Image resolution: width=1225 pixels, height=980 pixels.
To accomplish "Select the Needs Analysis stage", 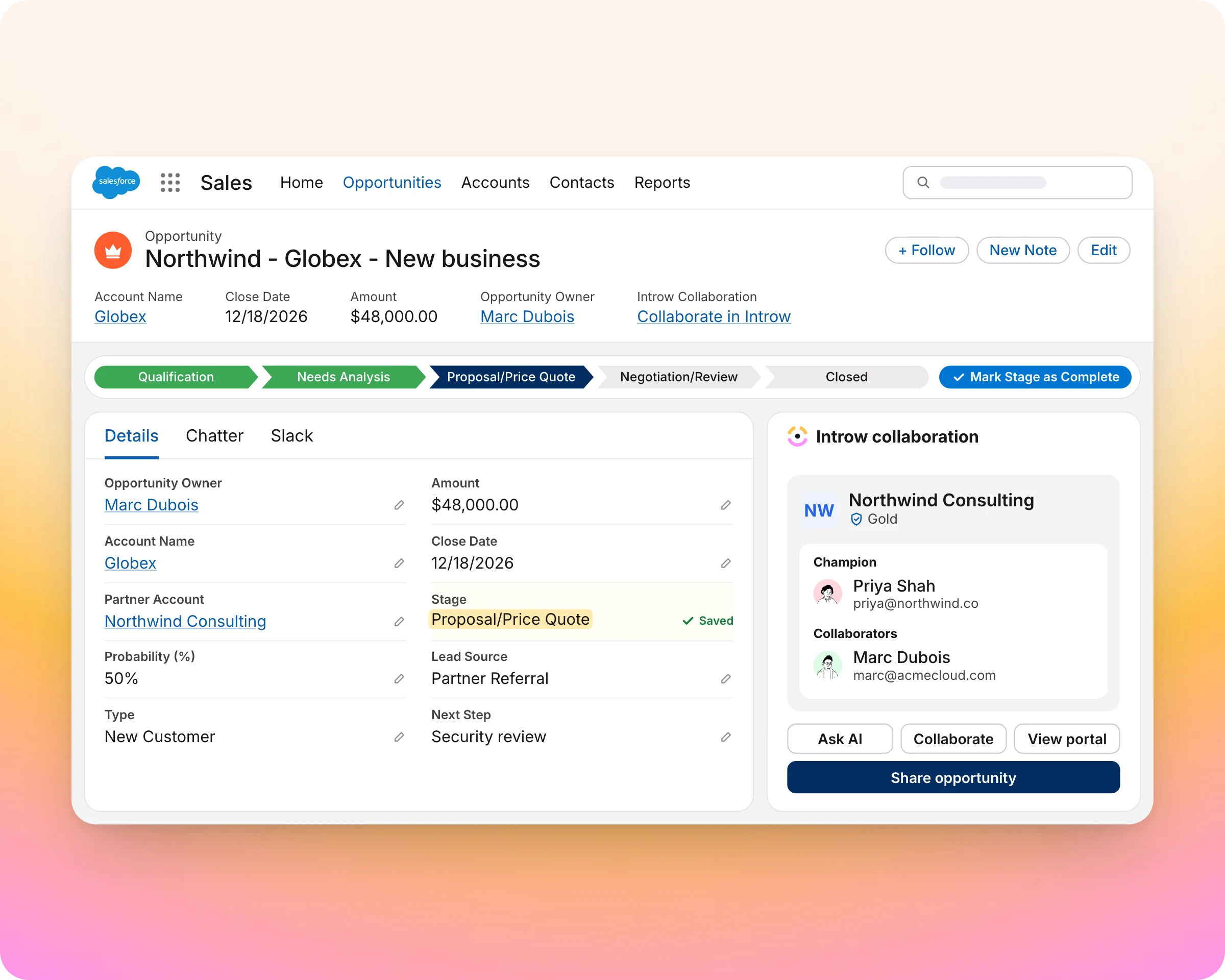I will tap(343, 377).
